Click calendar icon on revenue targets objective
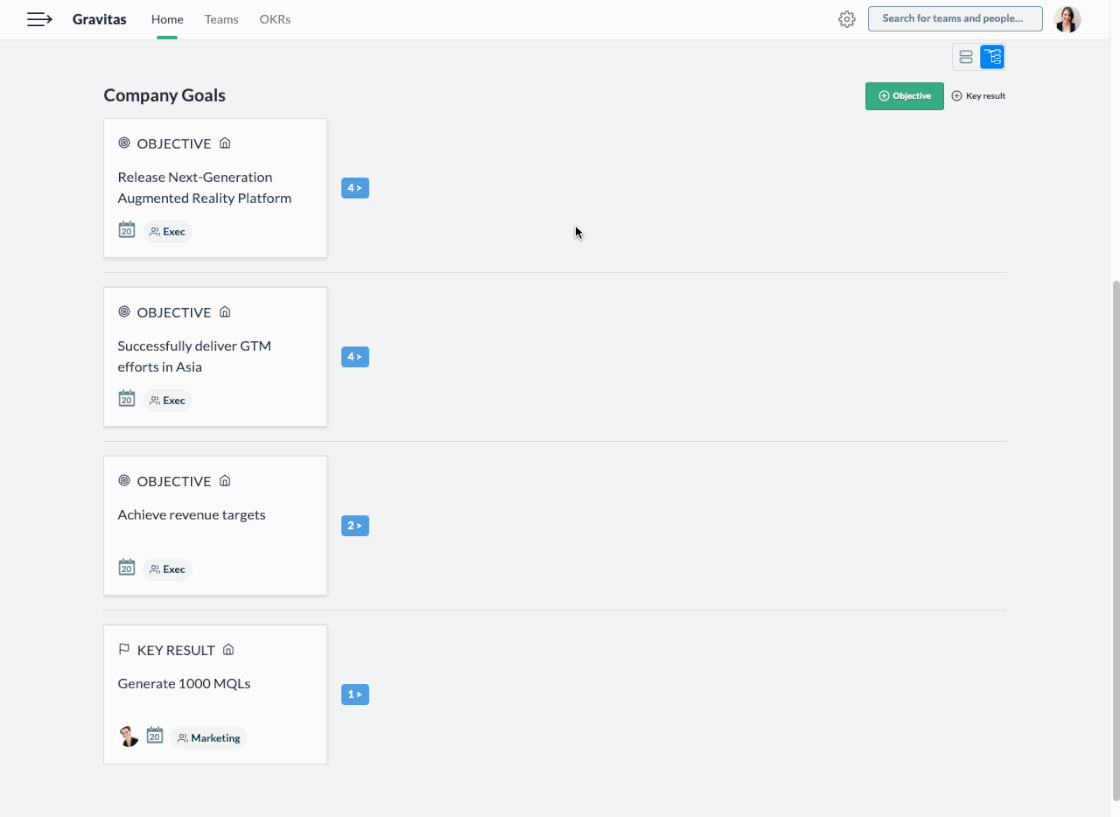This screenshot has width=1120, height=817. click(126, 568)
